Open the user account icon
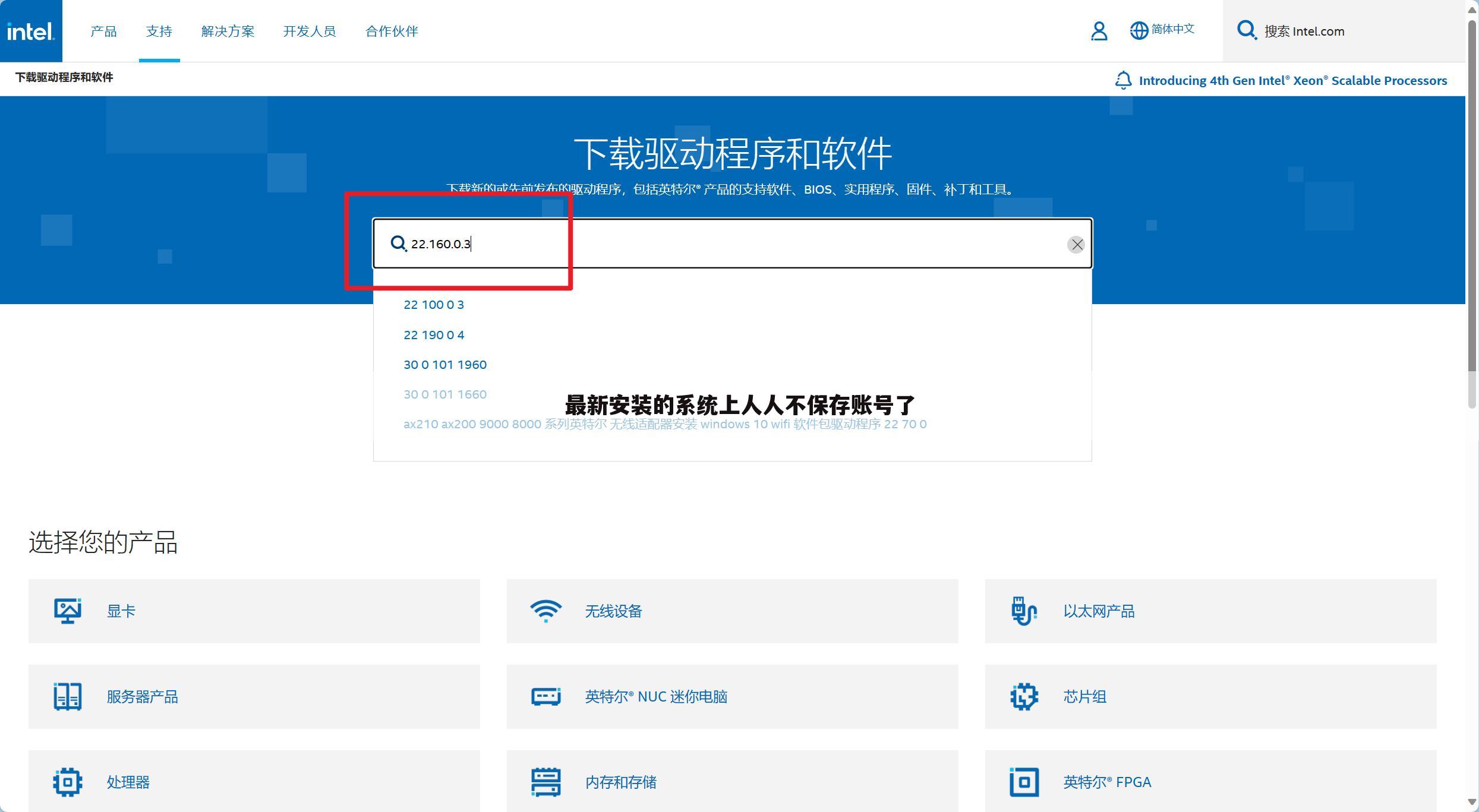 (x=1099, y=31)
